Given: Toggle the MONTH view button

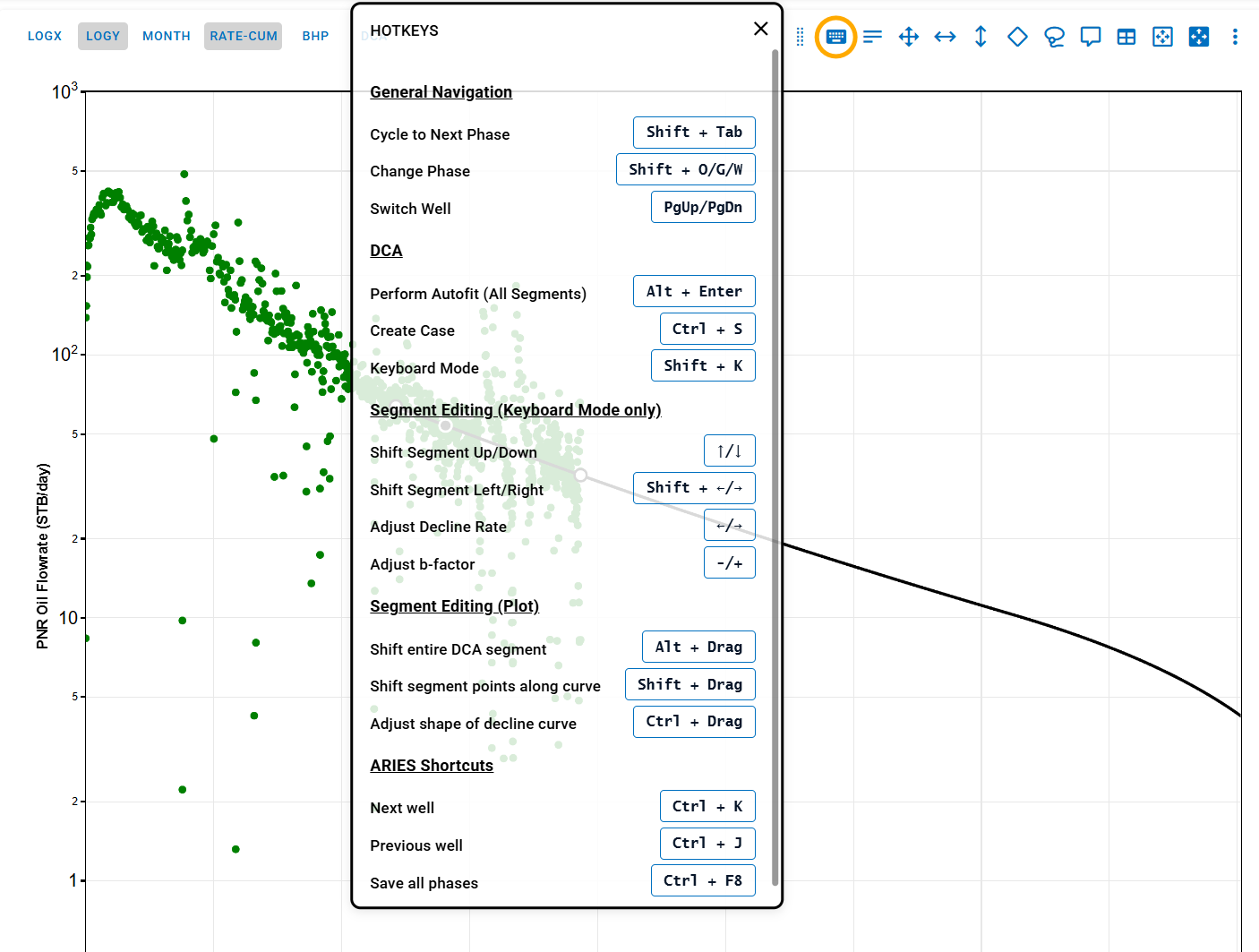Looking at the screenshot, I should click(167, 36).
